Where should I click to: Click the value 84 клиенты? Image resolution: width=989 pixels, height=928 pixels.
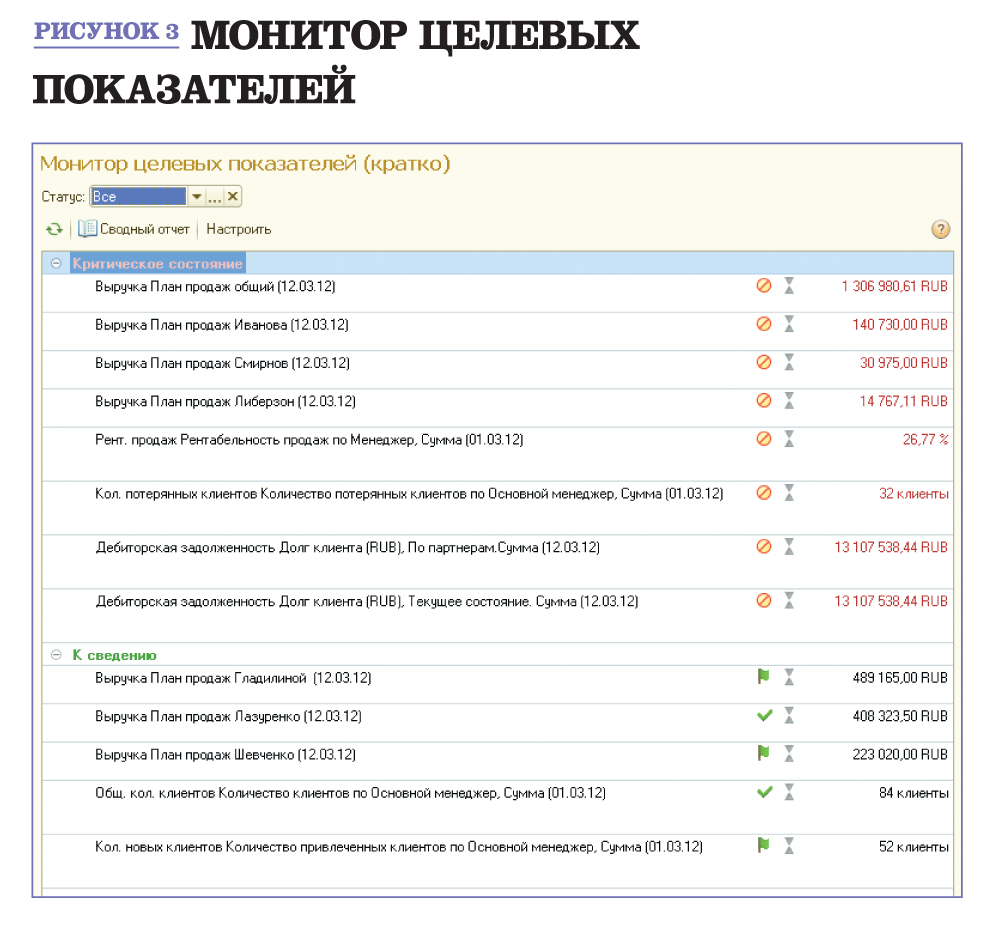913,792
